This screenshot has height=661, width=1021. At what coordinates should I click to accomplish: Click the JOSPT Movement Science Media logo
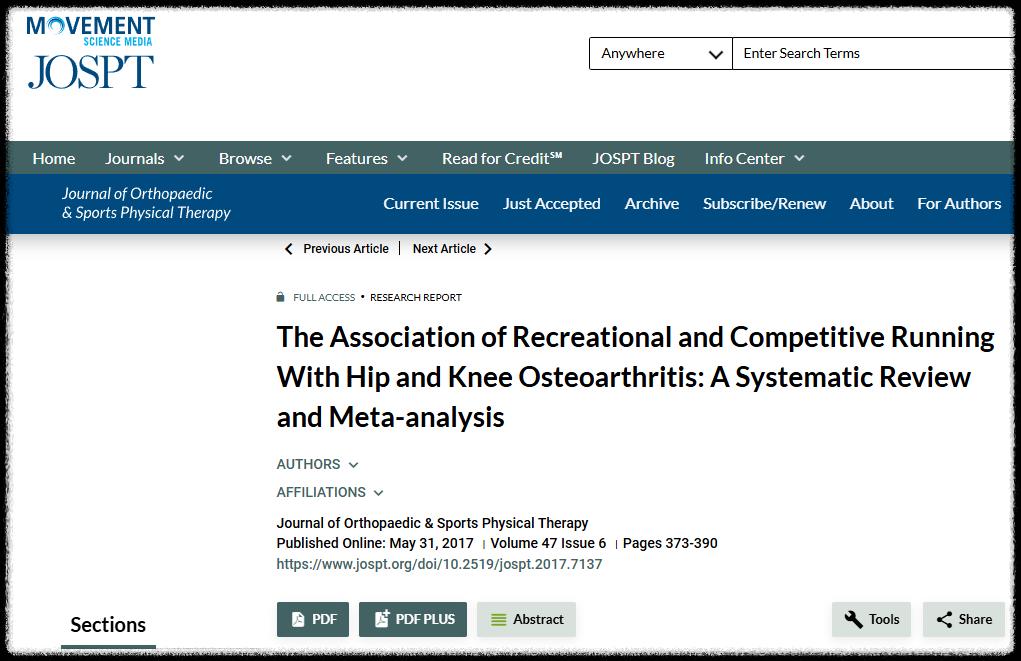(x=91, y=53)
